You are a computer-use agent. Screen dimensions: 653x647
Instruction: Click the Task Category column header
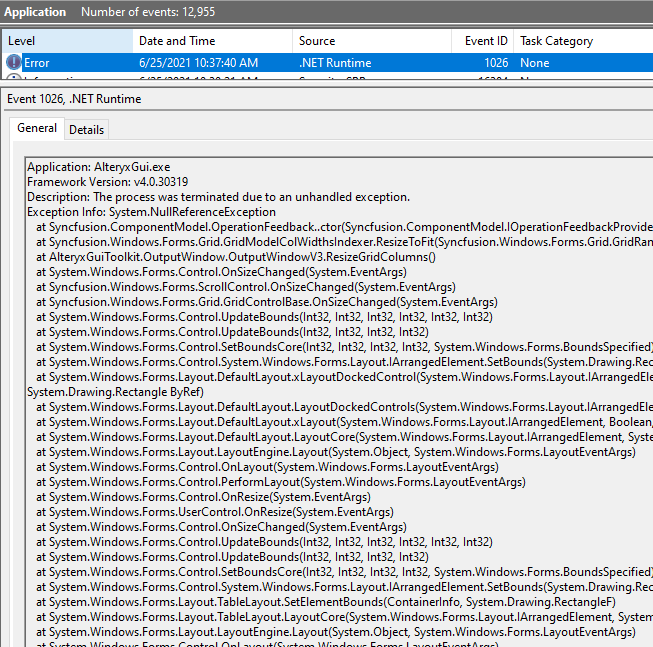click(583, 41)
